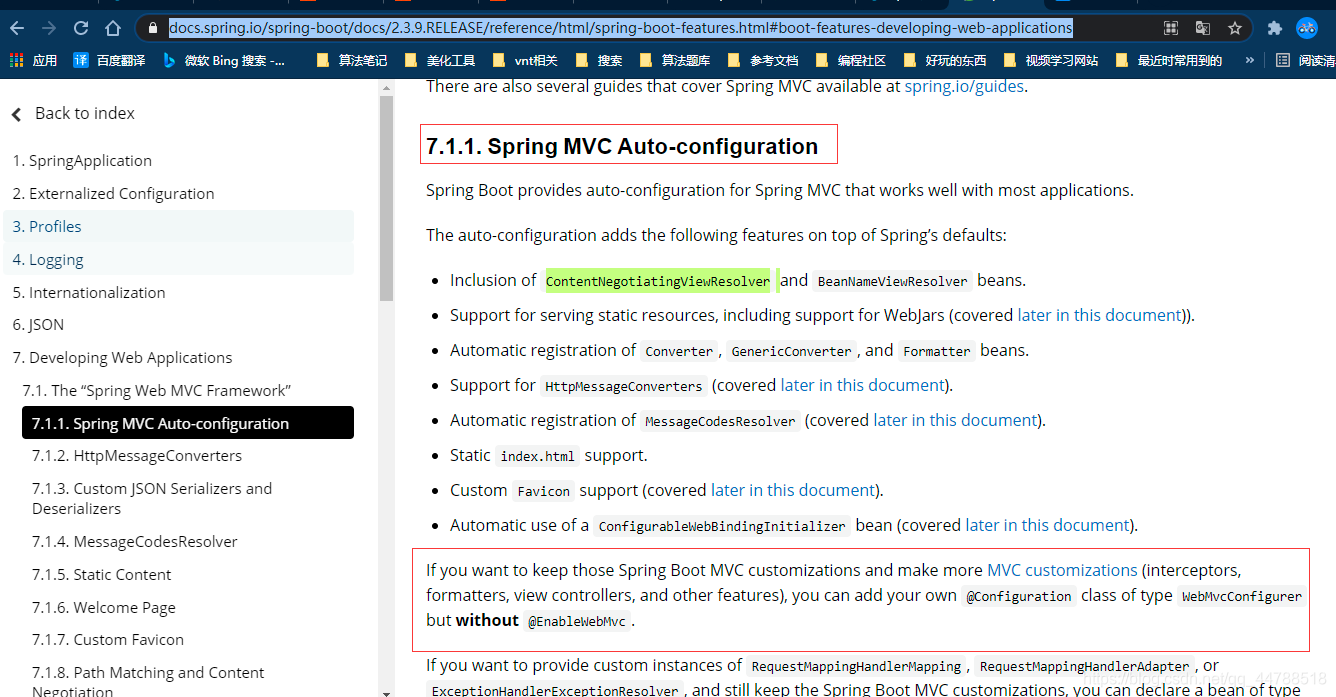Open the 好玩的东西 bookmark folder
This screenshot has height=697, width=1336.
click(x=944, y=60)
